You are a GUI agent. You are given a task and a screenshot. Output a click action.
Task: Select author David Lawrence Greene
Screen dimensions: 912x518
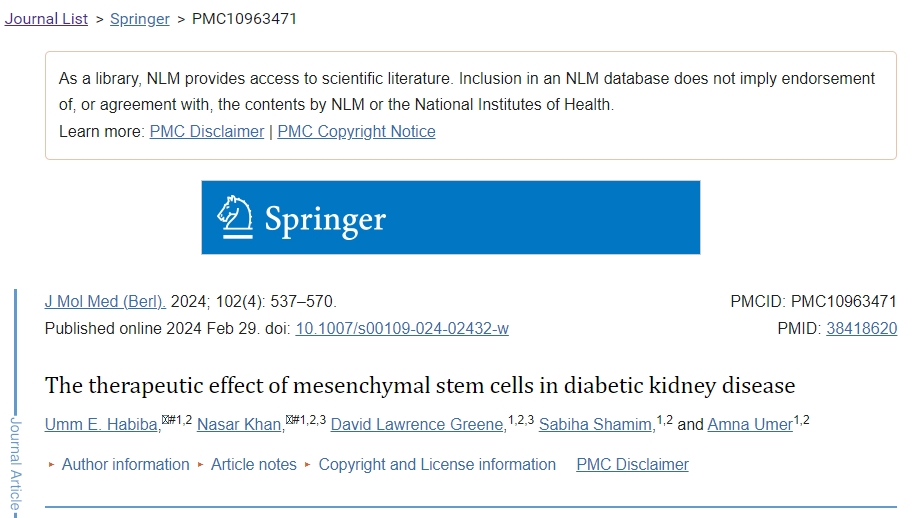(x=417, y=425)
